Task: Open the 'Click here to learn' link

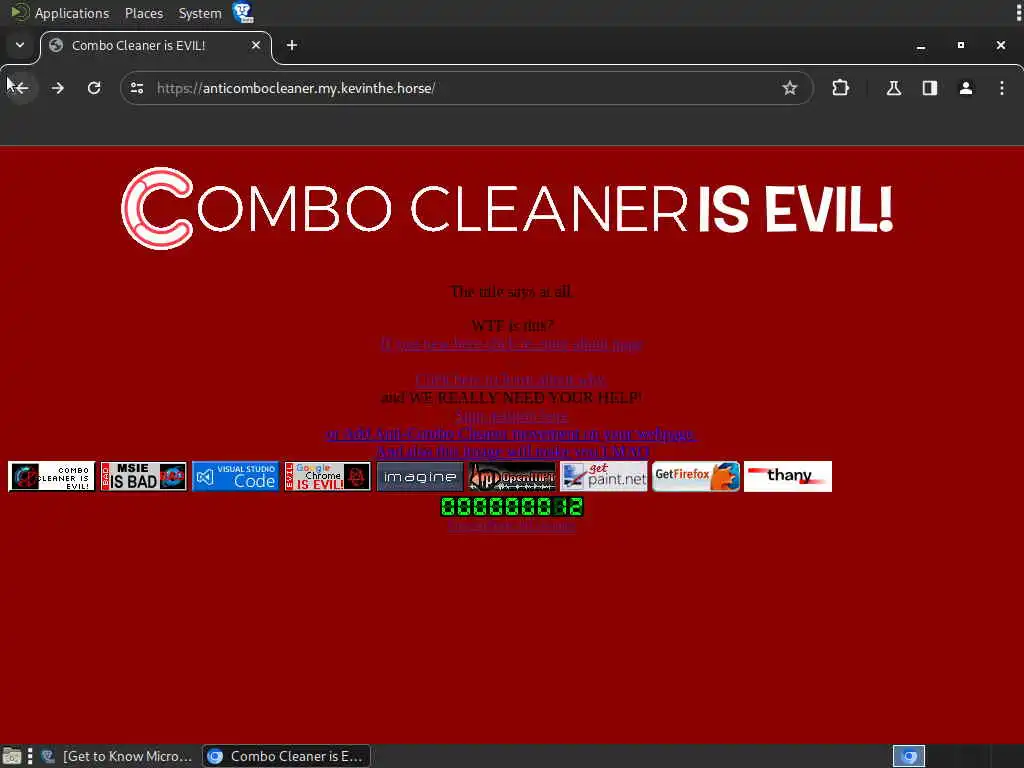Action: coord(511,379)
